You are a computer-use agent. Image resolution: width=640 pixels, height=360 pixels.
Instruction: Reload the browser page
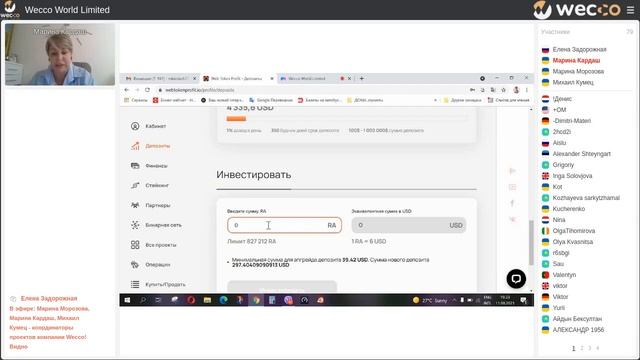(x=147, y=90)
